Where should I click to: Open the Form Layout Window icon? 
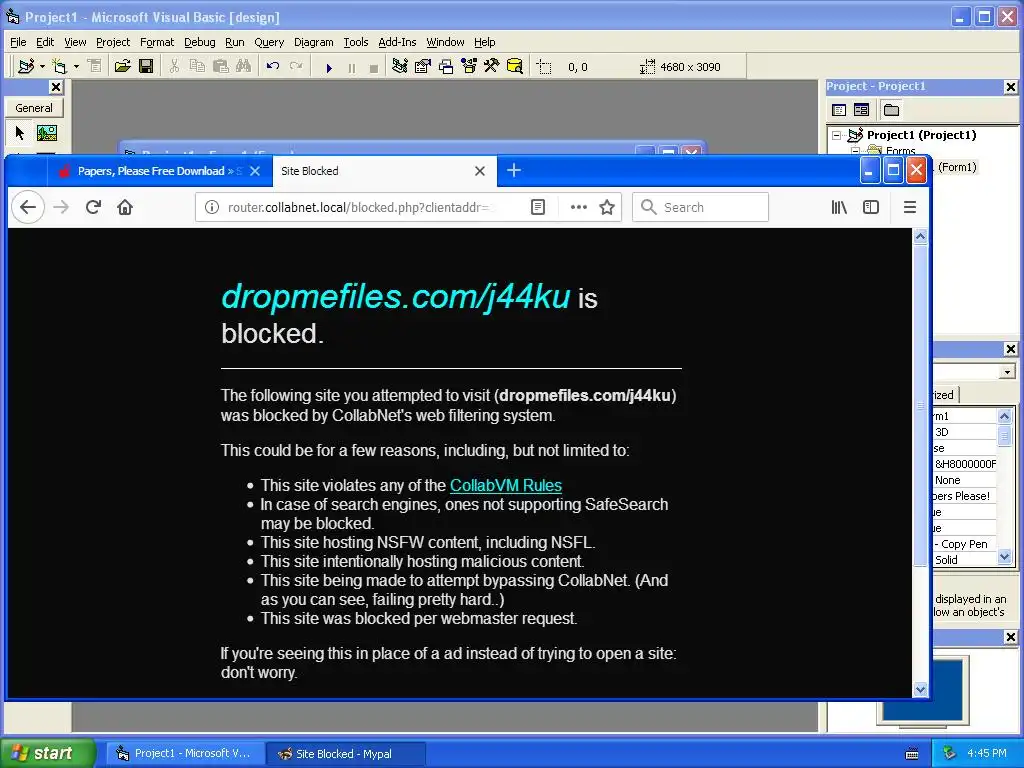point(446,67)
